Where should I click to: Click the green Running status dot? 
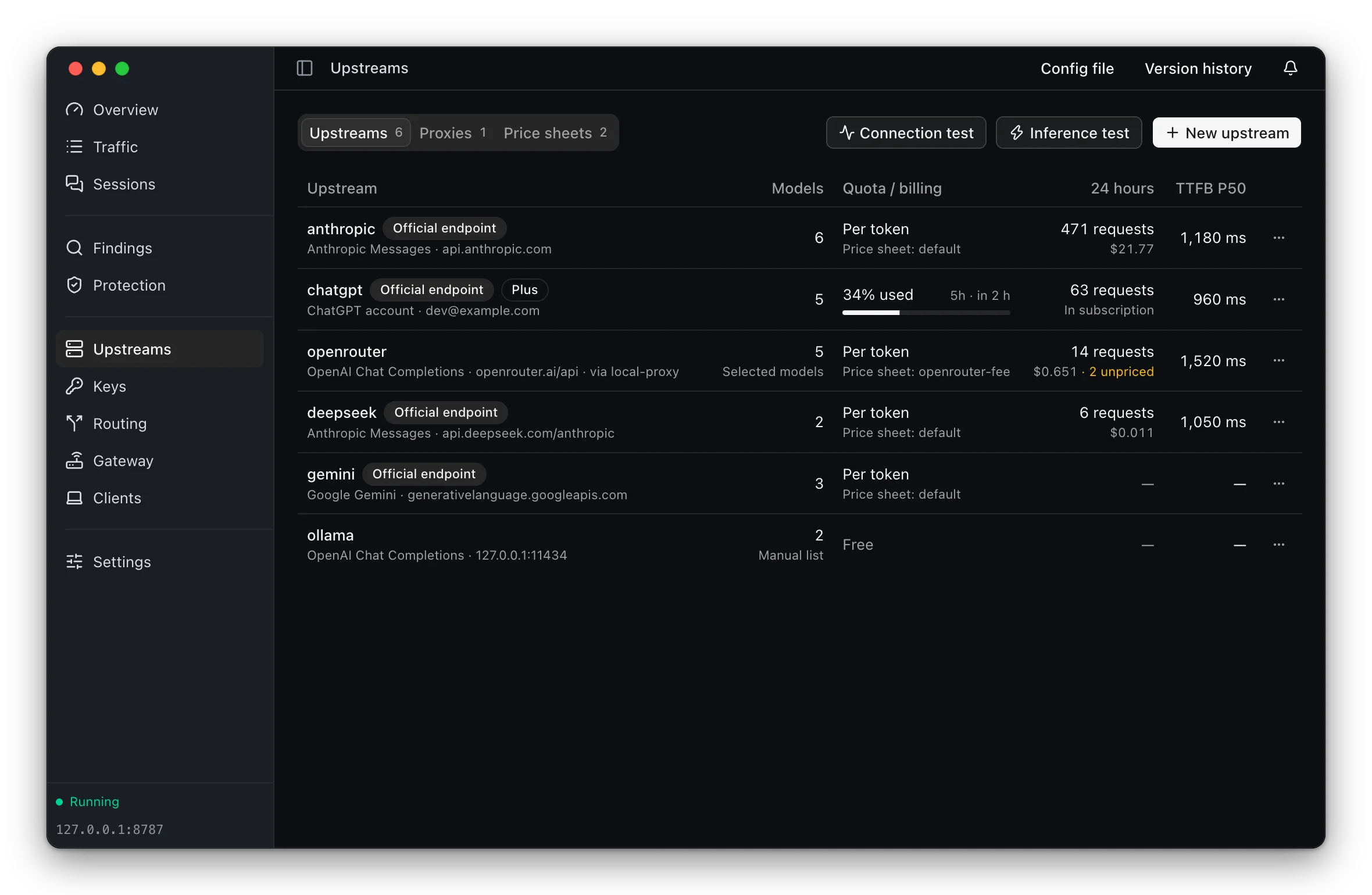pyautogui.click(x=59, y=802)
